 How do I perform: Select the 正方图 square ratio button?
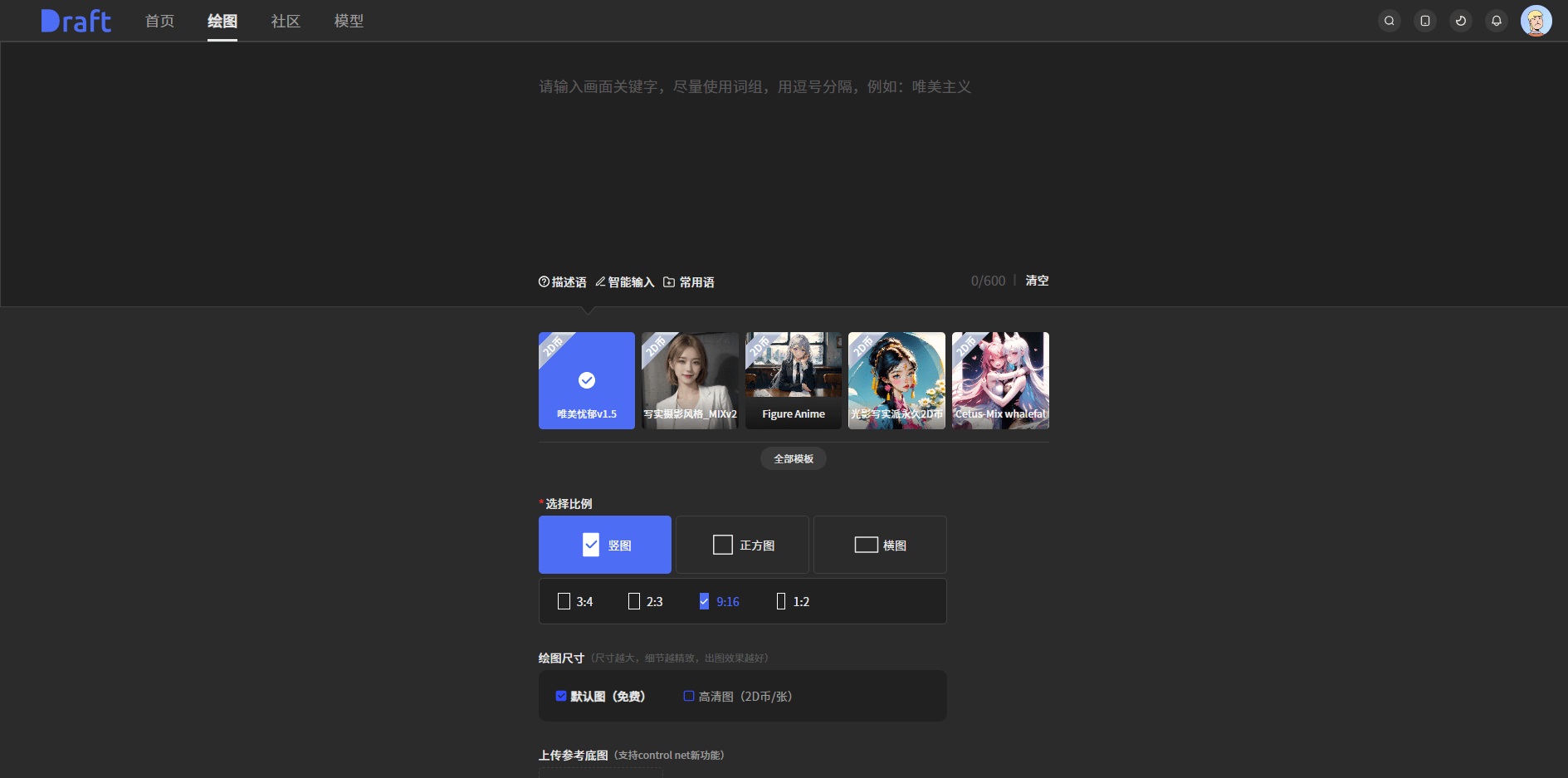tap(742, 546)
